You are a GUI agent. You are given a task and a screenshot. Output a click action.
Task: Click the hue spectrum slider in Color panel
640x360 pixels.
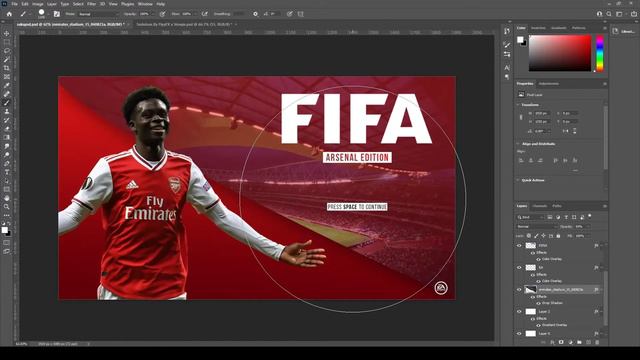coord(600,53)
